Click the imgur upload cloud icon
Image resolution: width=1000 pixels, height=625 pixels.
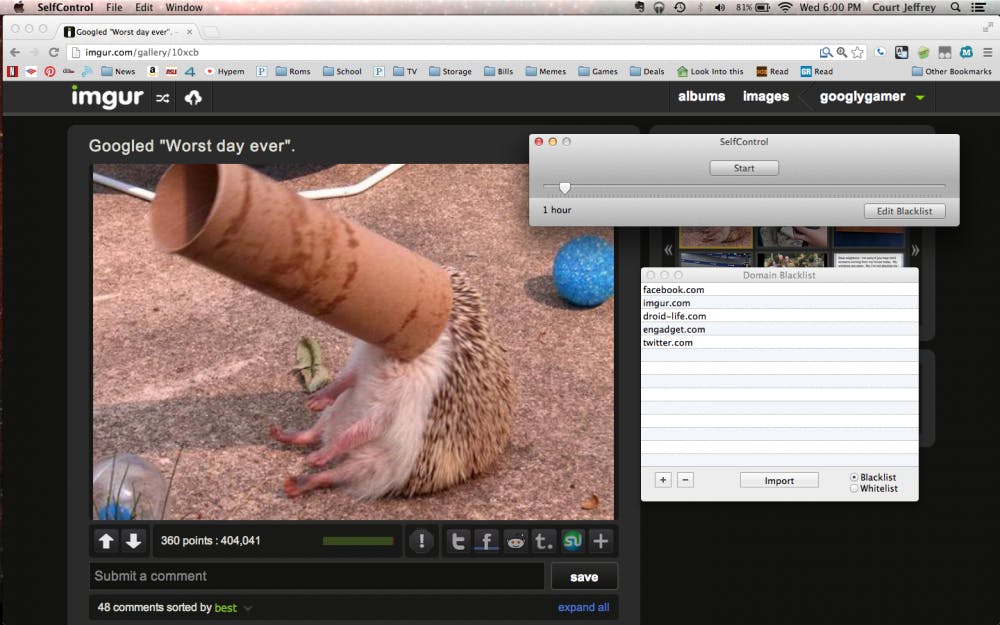pyautogui.click(x=194, y=97)
